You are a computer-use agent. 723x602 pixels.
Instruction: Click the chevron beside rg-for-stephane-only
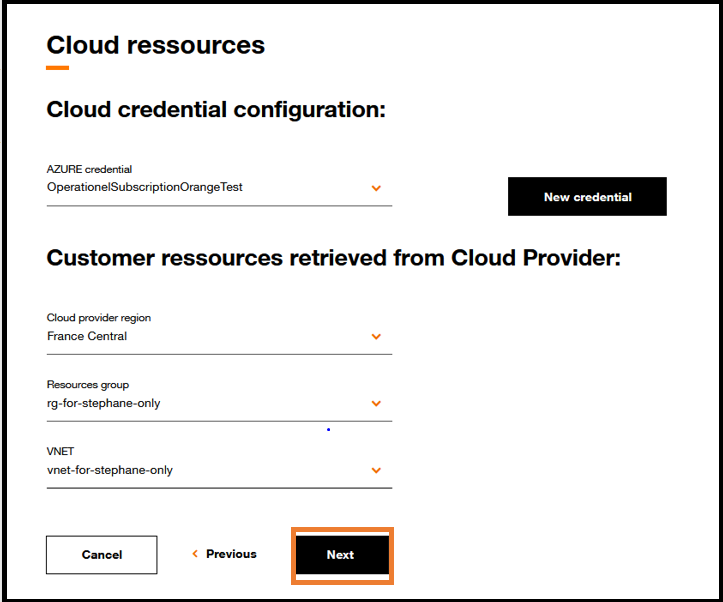376,403
